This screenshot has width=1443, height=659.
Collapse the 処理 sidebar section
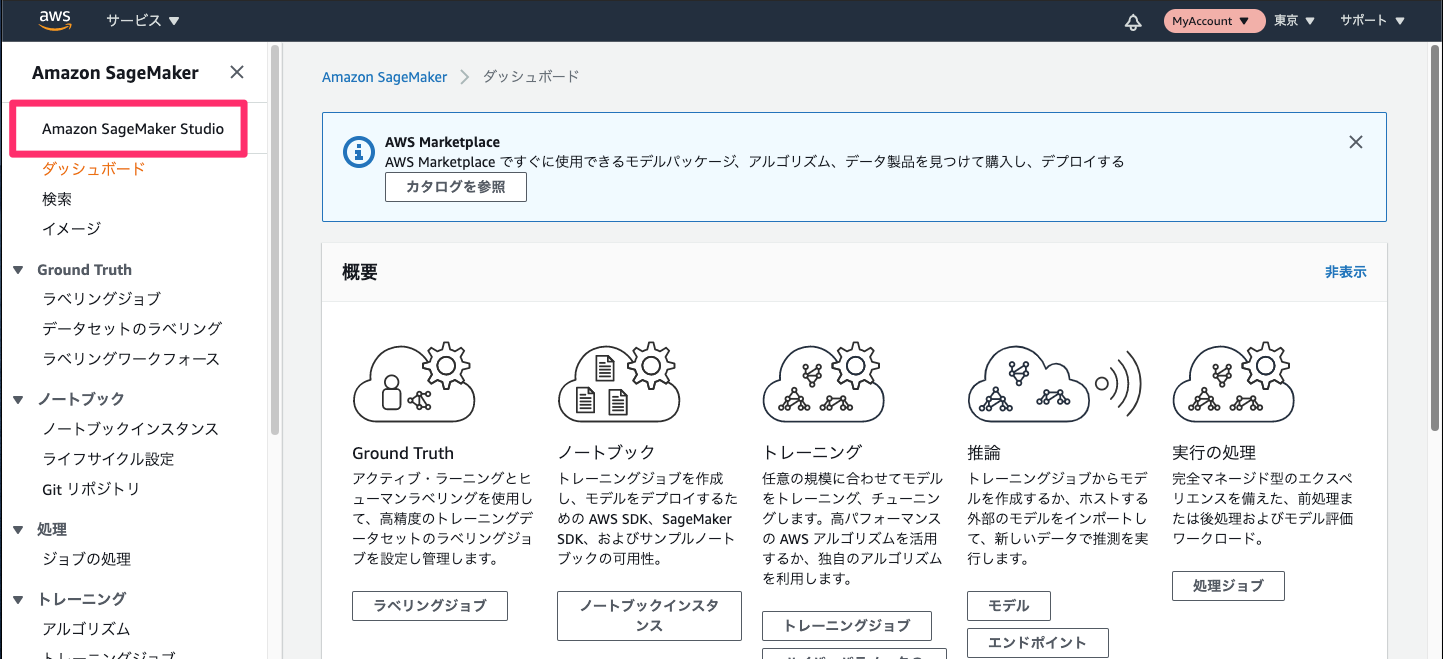click(x=18, y=530)
